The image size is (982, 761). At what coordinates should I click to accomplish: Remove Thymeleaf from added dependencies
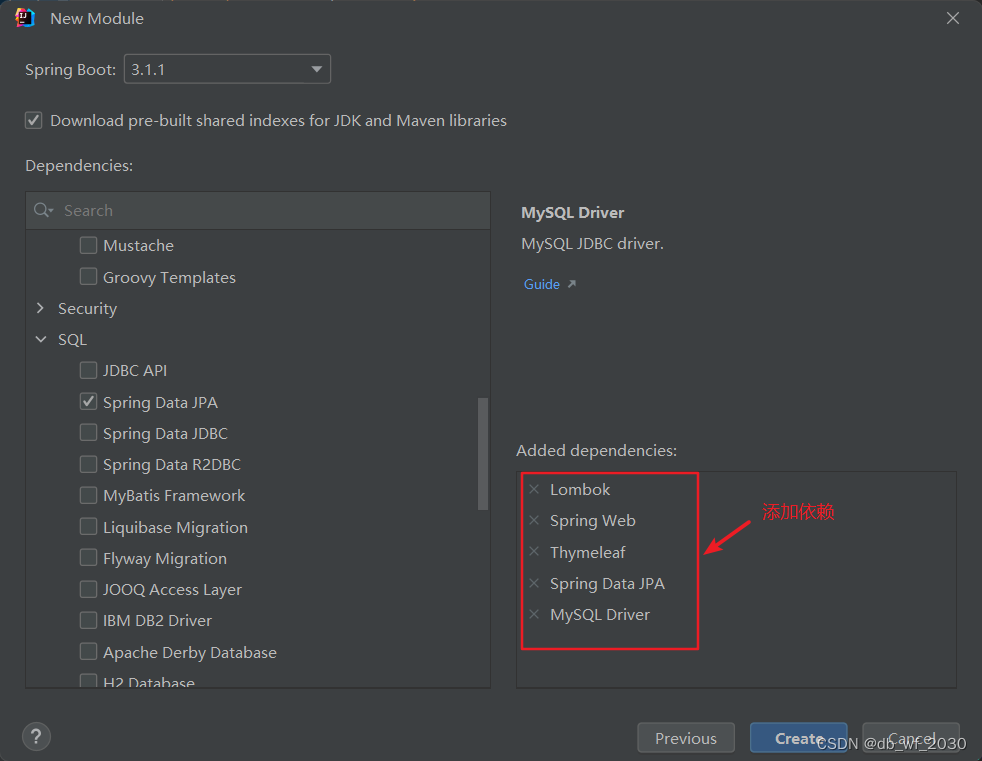(x=534, y=552)
